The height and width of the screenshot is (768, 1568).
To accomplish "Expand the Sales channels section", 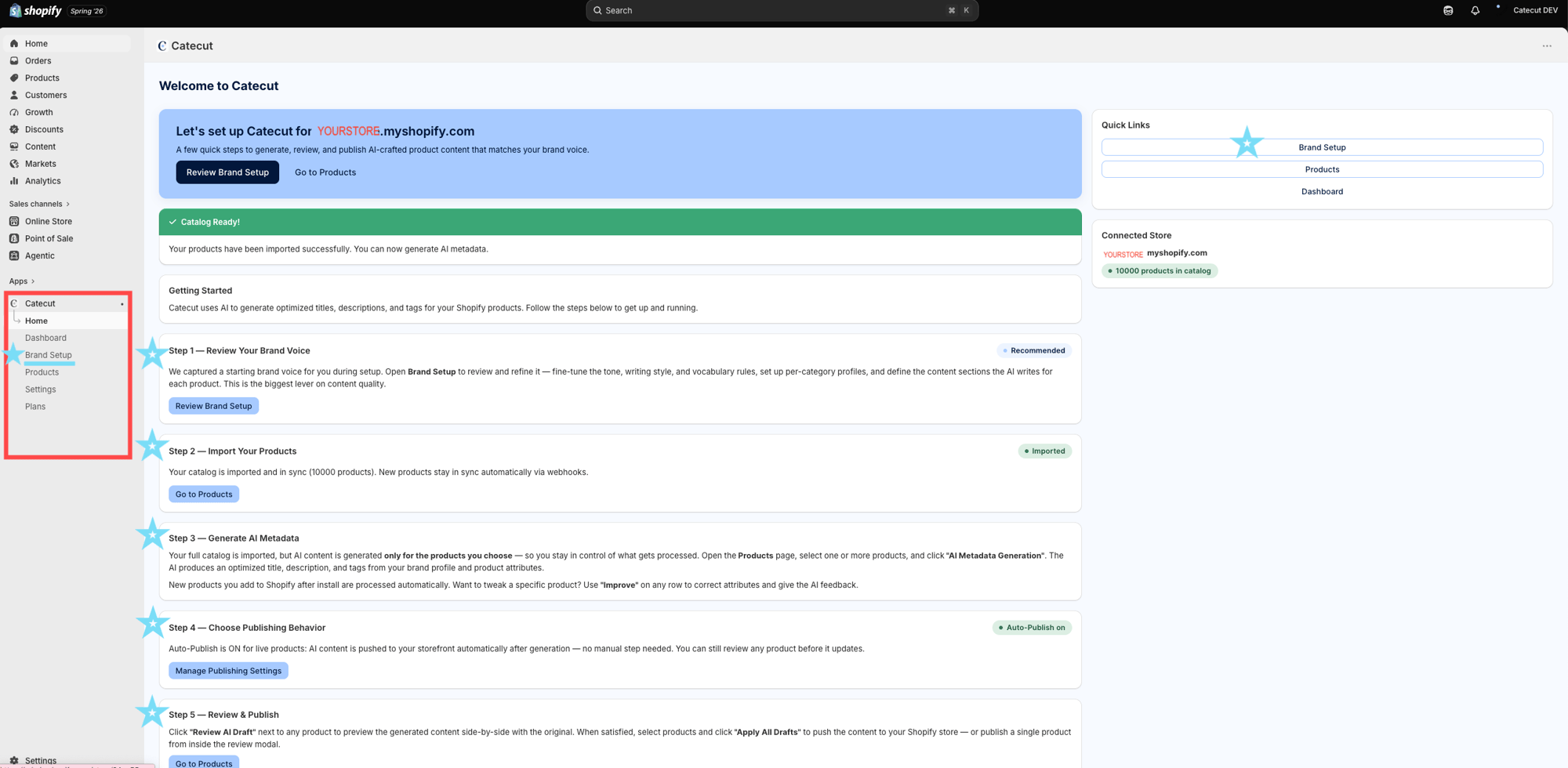I will (x=39, y=204).
